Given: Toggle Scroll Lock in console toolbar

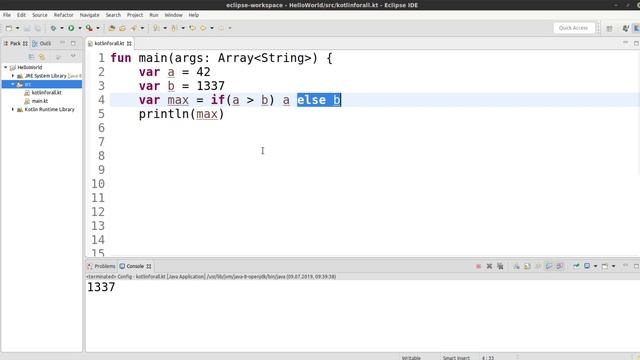Looking at the screenshot, I should click(527, 266).
